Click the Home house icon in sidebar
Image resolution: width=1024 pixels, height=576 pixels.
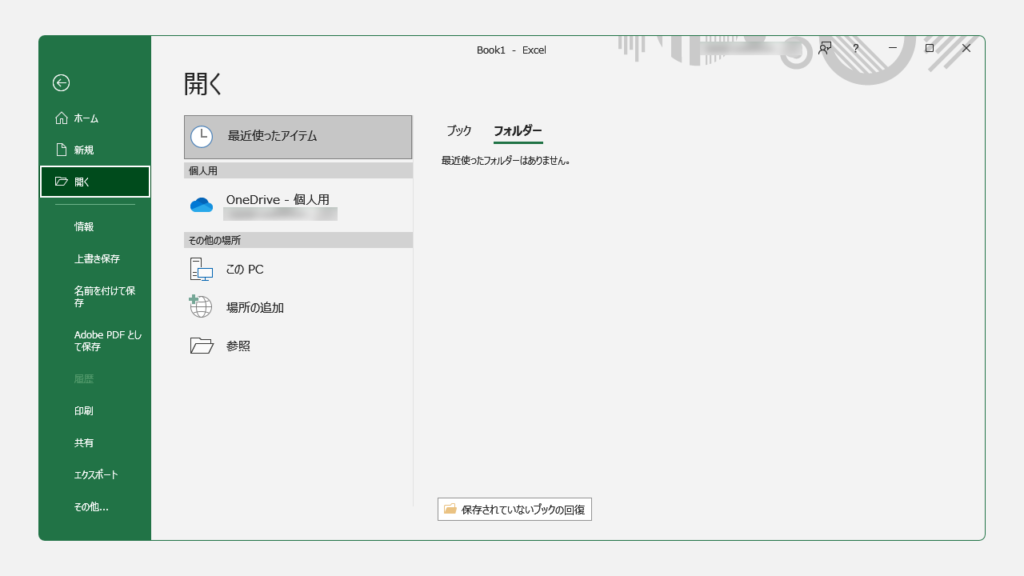(61, 118)
